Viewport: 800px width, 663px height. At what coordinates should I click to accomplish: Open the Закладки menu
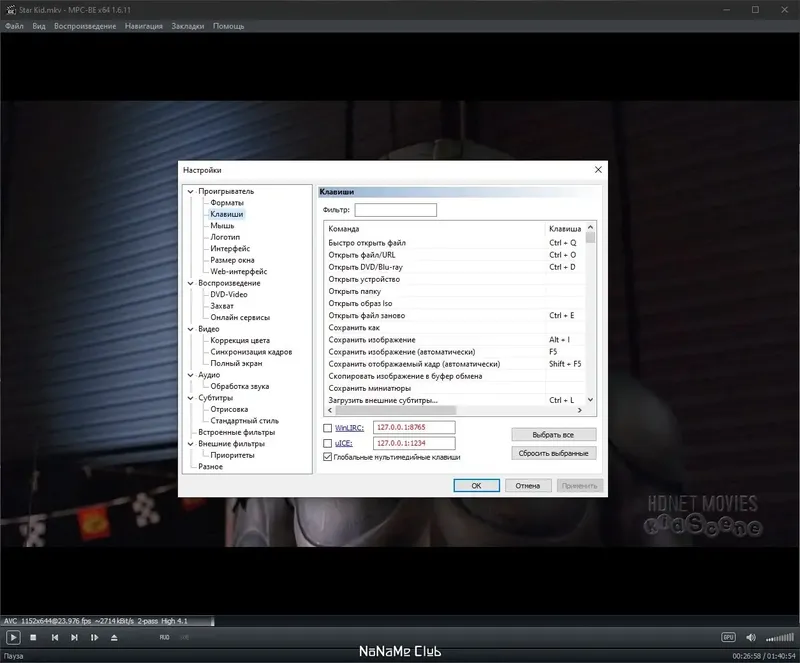pyautogui.click(x=187, y=26)
